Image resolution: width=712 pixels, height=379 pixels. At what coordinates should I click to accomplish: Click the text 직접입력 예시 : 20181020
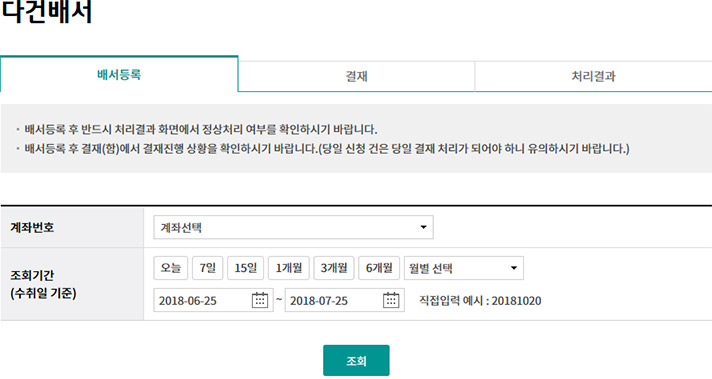click(480, 300)
